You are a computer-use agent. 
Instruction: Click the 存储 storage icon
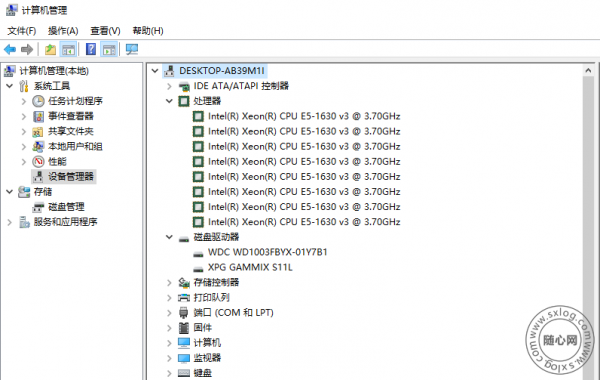point(24,191)
